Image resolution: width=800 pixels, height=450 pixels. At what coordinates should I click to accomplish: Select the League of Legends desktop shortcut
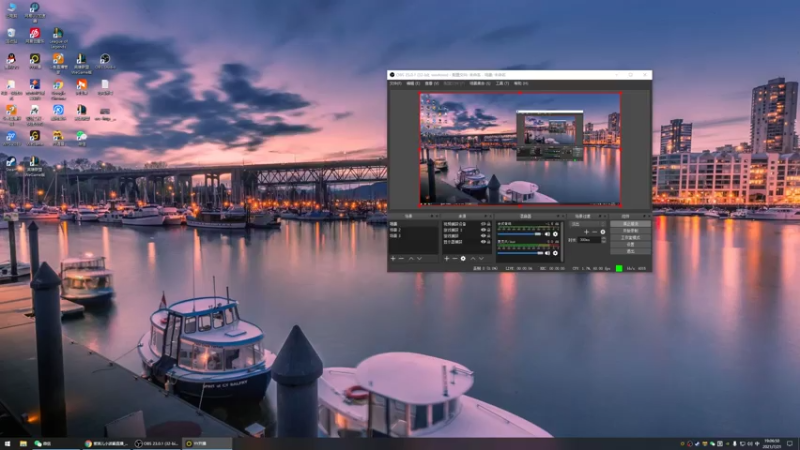(x=58, y=38)
